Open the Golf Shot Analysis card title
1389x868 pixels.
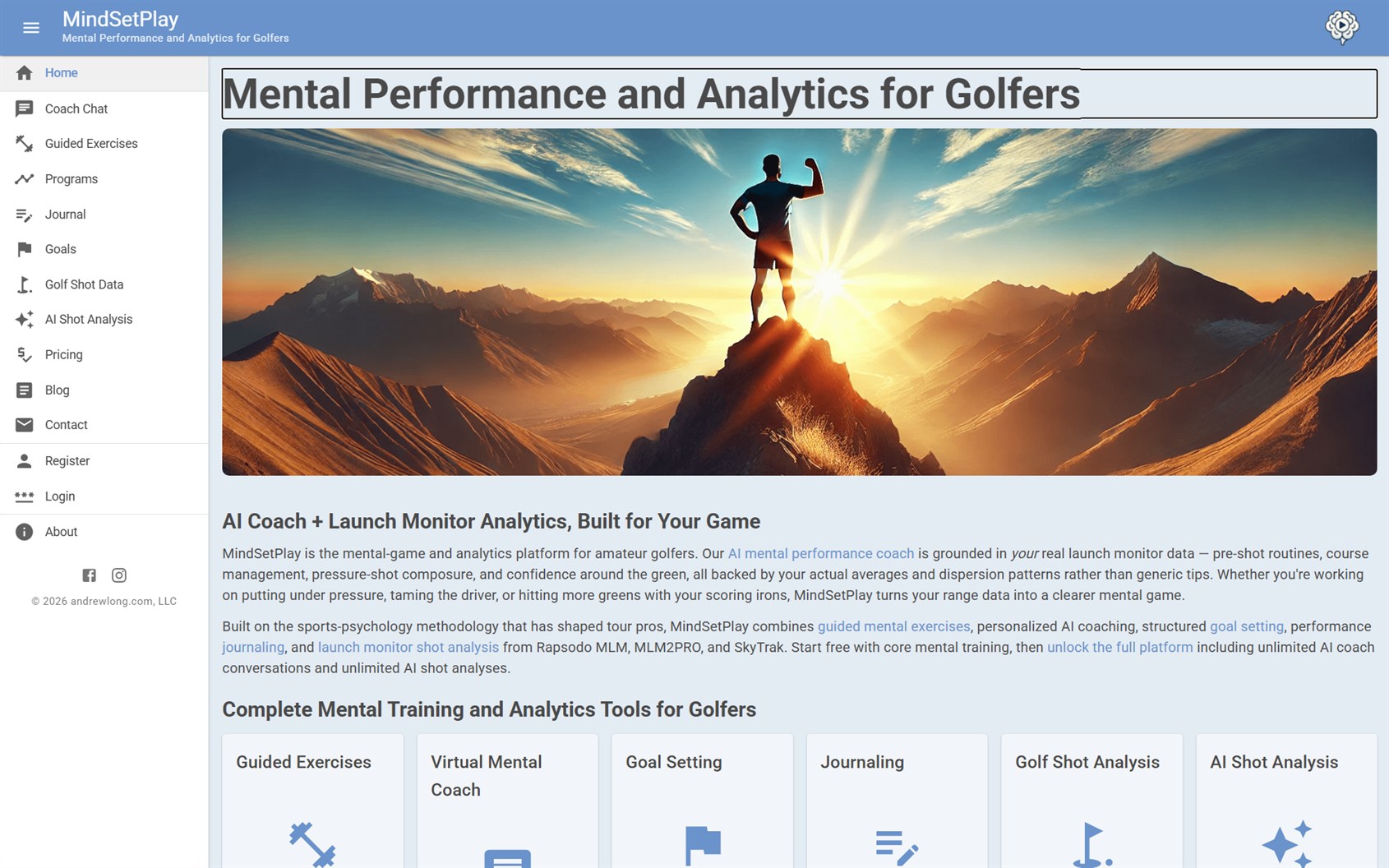[1087, 762]
